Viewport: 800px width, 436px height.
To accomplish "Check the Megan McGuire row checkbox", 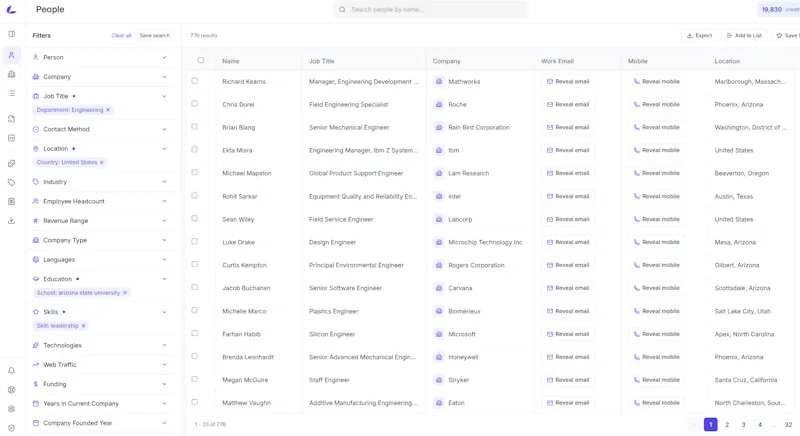I will coord(194,379).
